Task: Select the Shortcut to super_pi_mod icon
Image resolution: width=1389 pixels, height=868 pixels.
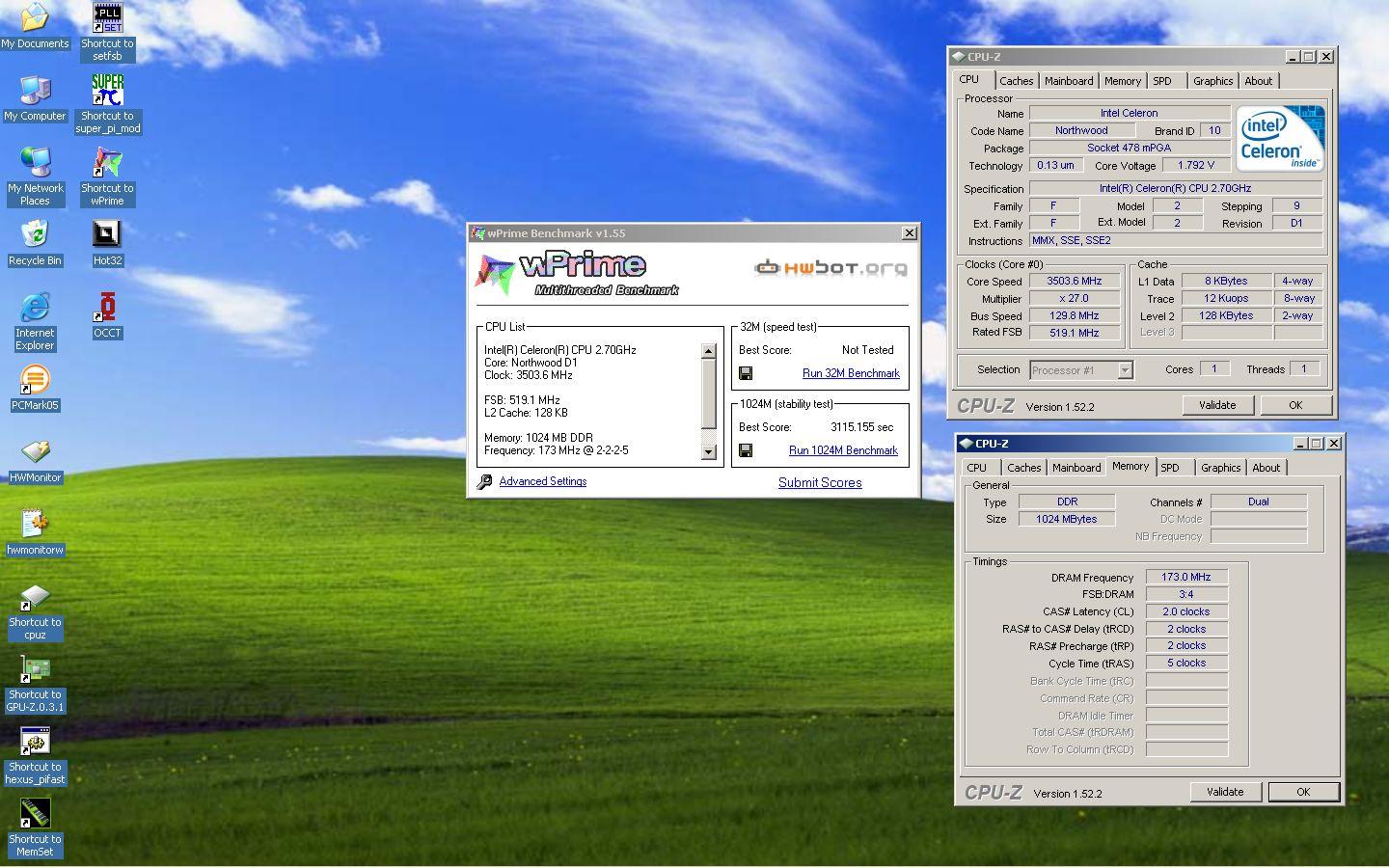Action: tap(107, 104)
